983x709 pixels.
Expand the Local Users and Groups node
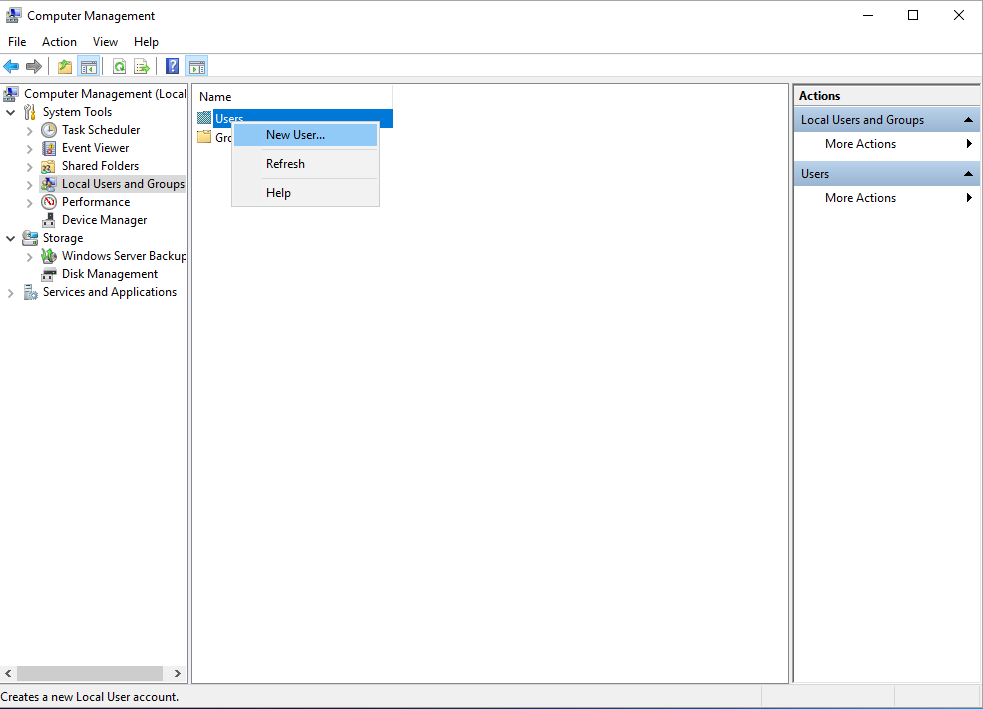(x=29, y=185)
